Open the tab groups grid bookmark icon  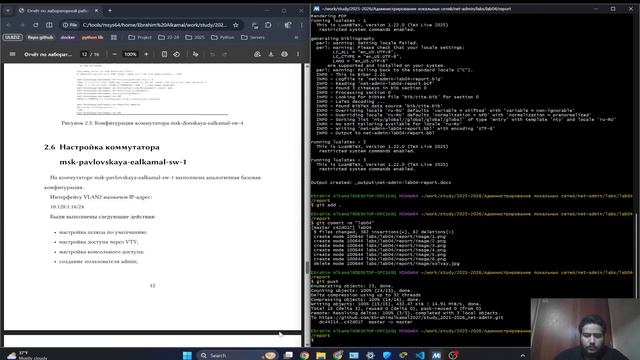tap(114, 37)
